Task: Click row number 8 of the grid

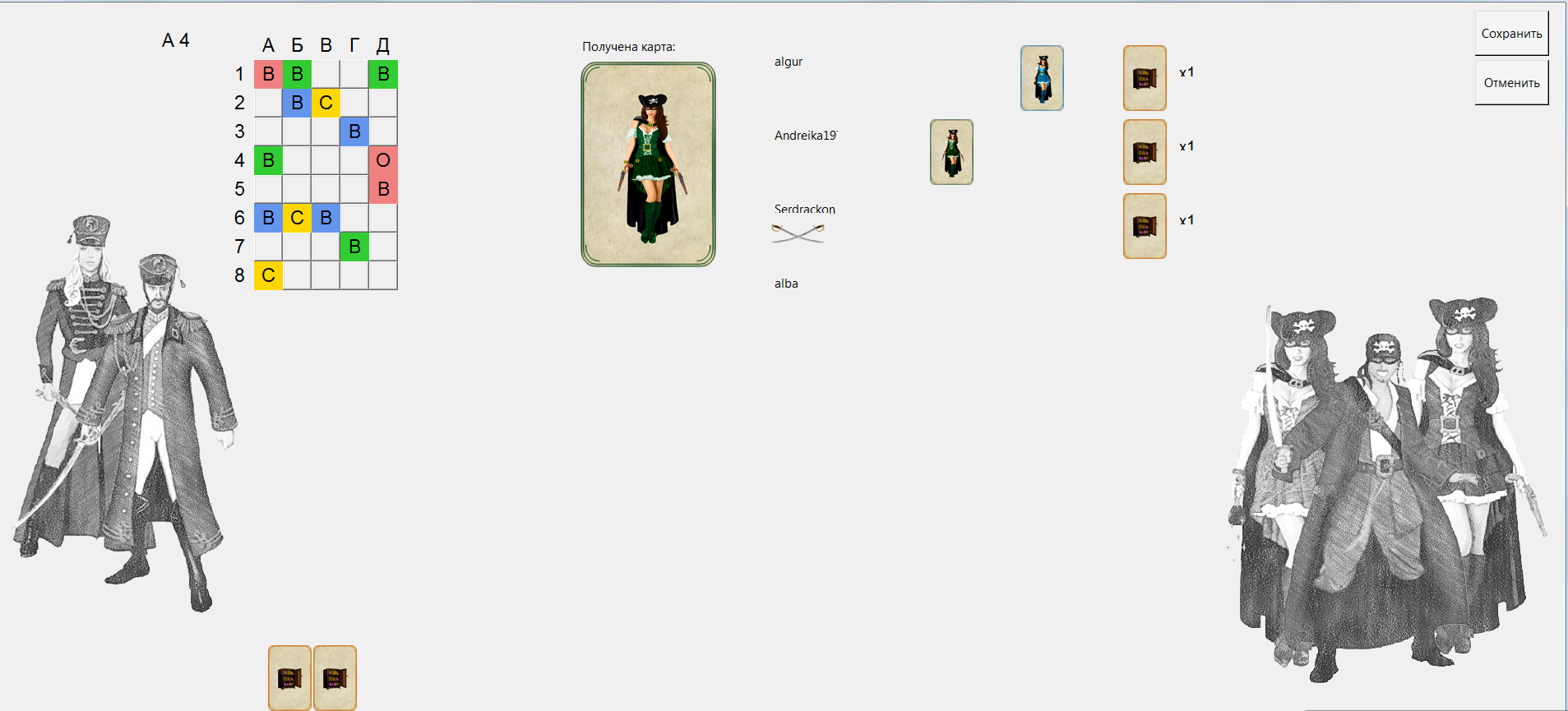Action: (x=239, y=275)
